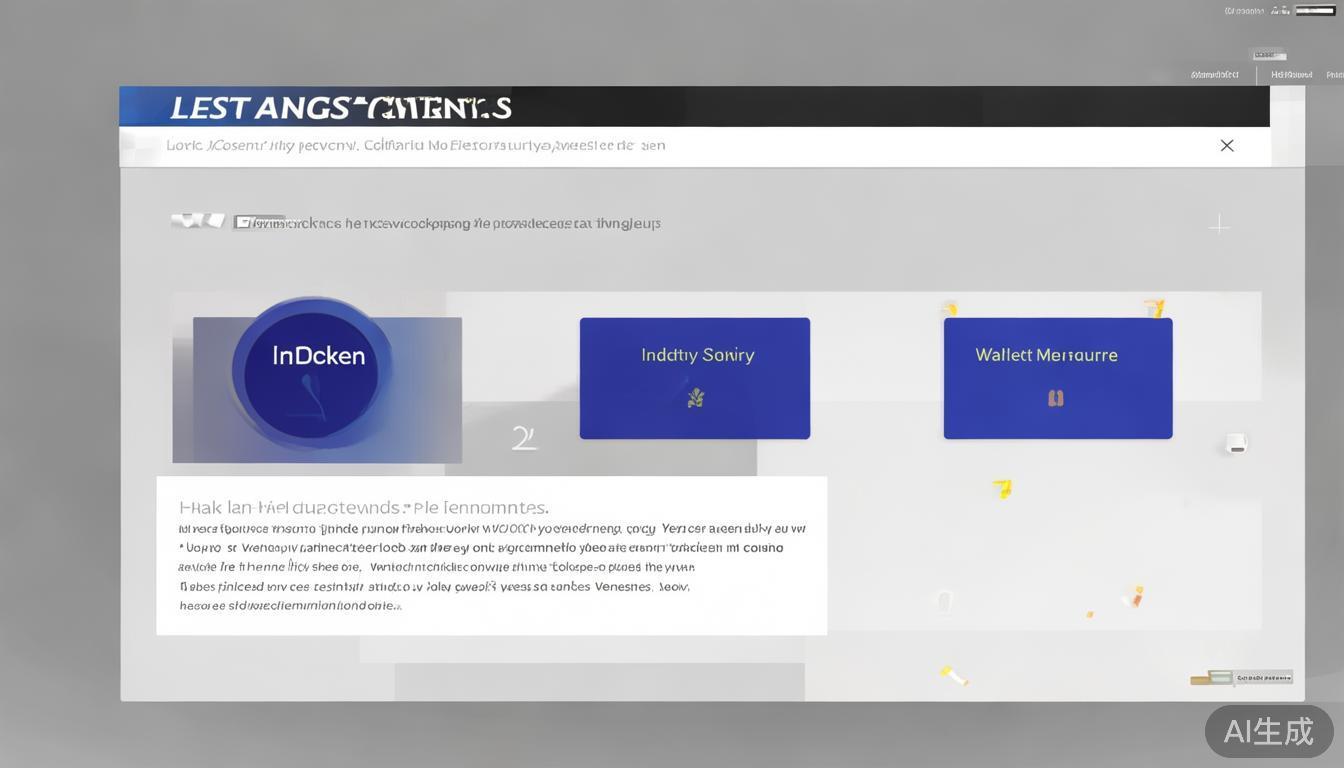Click the yellow flag icon below the Wallett card
Image resolution: width=1344 pixels, height=768 pixels.
pos(1002,488)
